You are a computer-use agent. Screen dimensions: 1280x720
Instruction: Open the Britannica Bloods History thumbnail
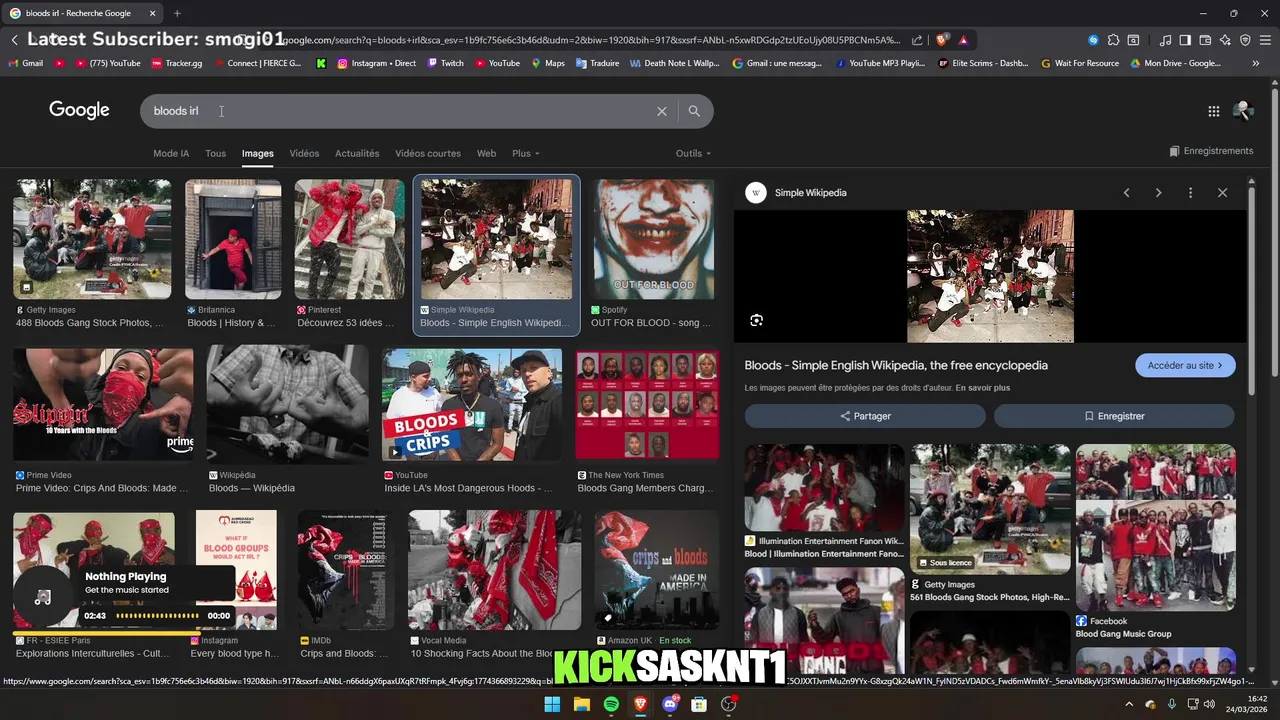[x=233, y=239]
